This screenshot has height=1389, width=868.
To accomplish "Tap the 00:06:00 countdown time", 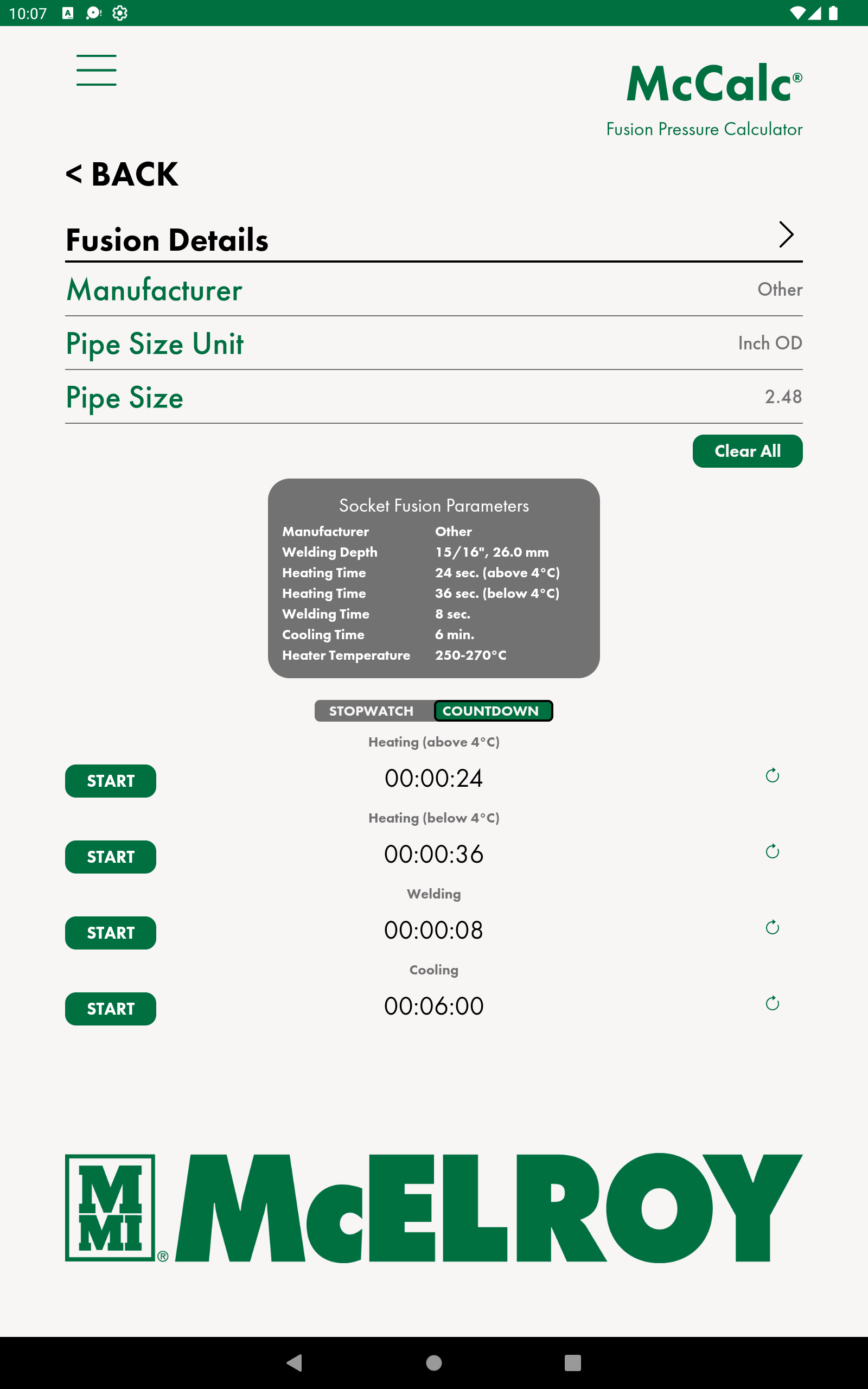I will tap(434, 1006).
